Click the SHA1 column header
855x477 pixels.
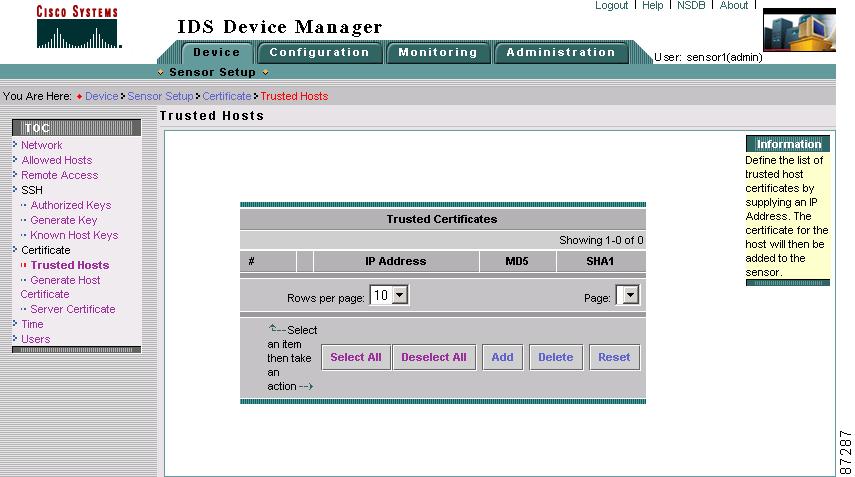[600, 261]
